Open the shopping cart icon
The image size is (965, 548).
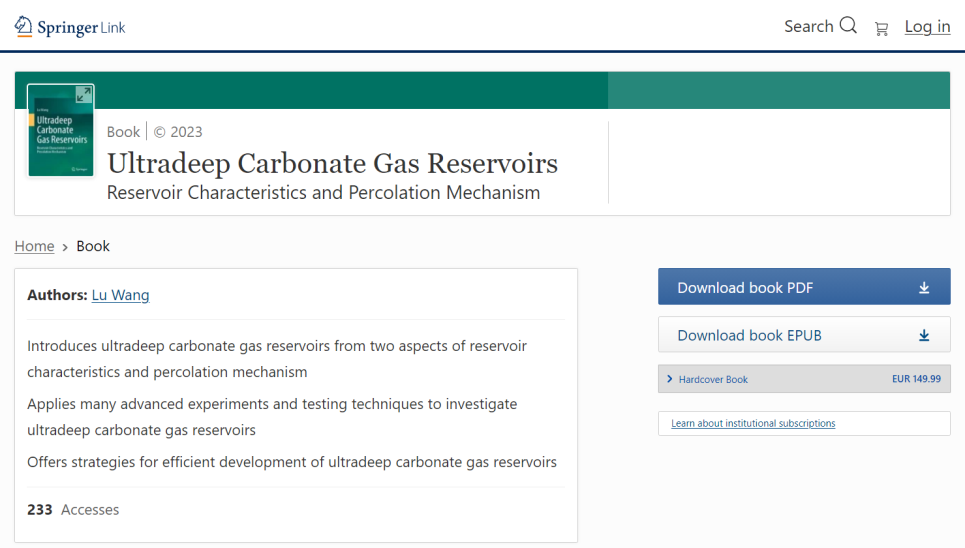(x=881, y=28)
